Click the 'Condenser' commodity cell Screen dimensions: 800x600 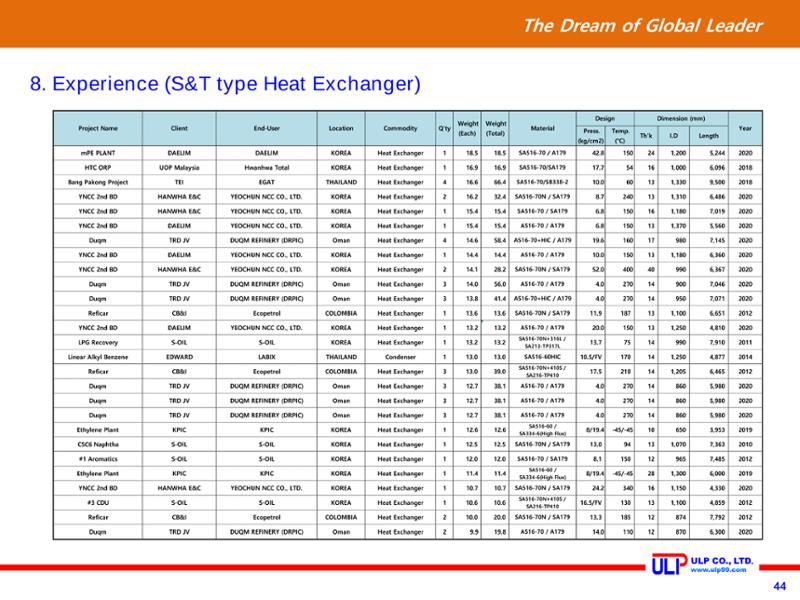coord(401,357)
